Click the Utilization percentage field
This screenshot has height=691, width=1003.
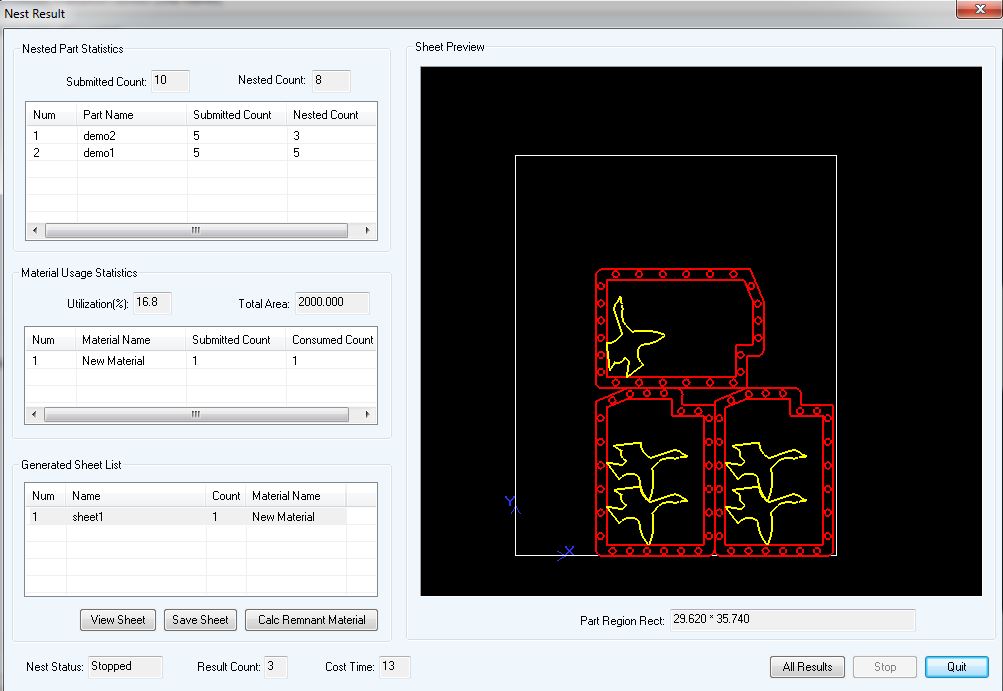tap(152, 303)
